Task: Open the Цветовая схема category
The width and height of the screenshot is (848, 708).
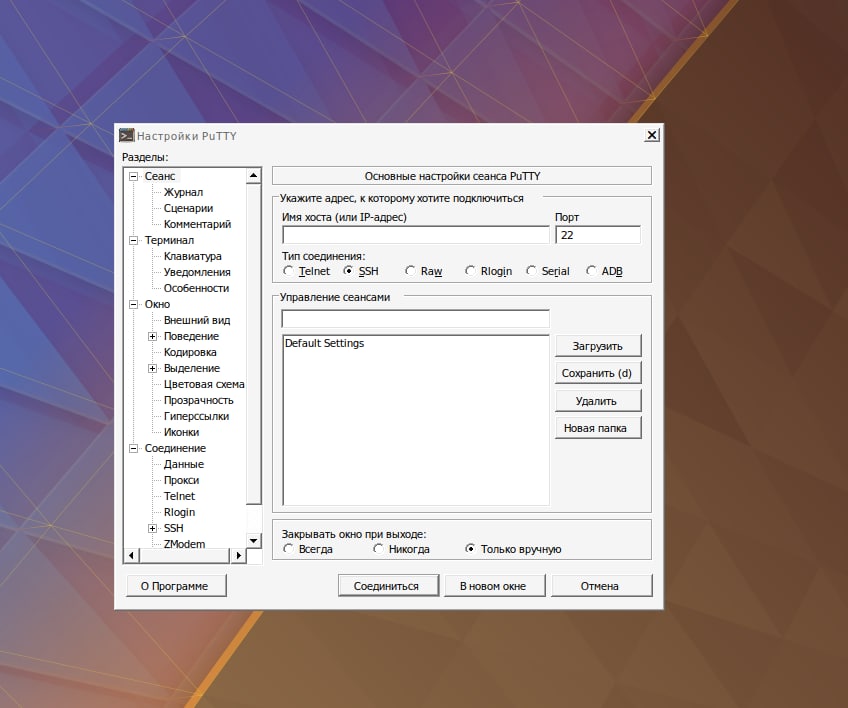Action: click(204, 384)
